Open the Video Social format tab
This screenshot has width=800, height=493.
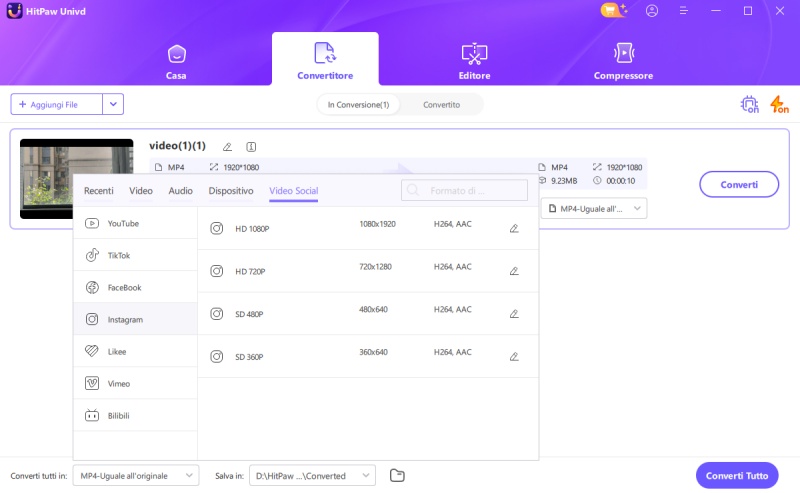tap(293, 191)
